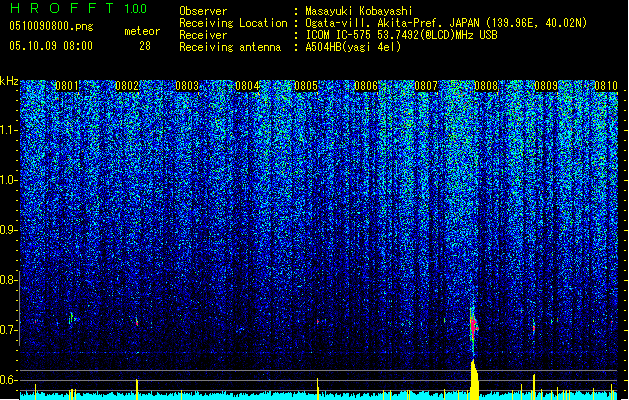Click the HROFFT title text
Image resolution: width=629 pixels, height=400 pixels.
[62, 8]
